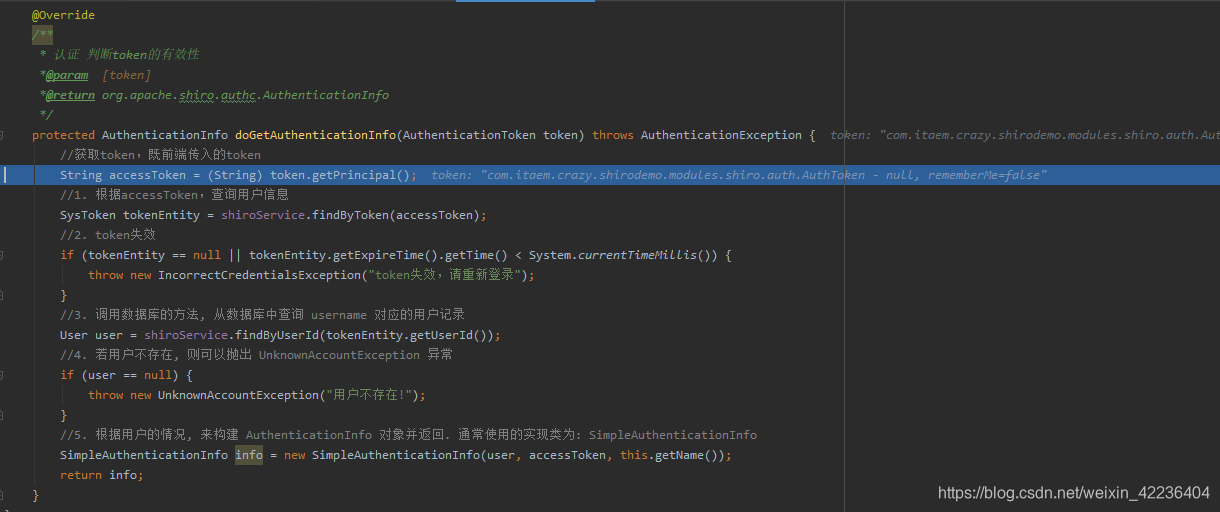1220x512 pixels.
Task: Click comment '//获取token，既前端传入的token'
Action: coord(160,155)
